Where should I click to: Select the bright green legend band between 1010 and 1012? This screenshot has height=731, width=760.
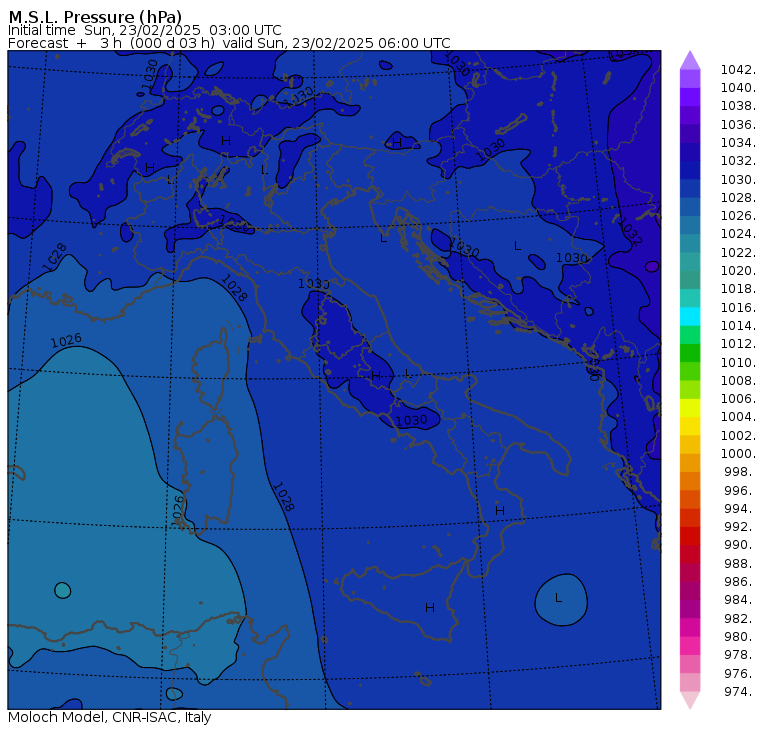[x=690, y=353]
